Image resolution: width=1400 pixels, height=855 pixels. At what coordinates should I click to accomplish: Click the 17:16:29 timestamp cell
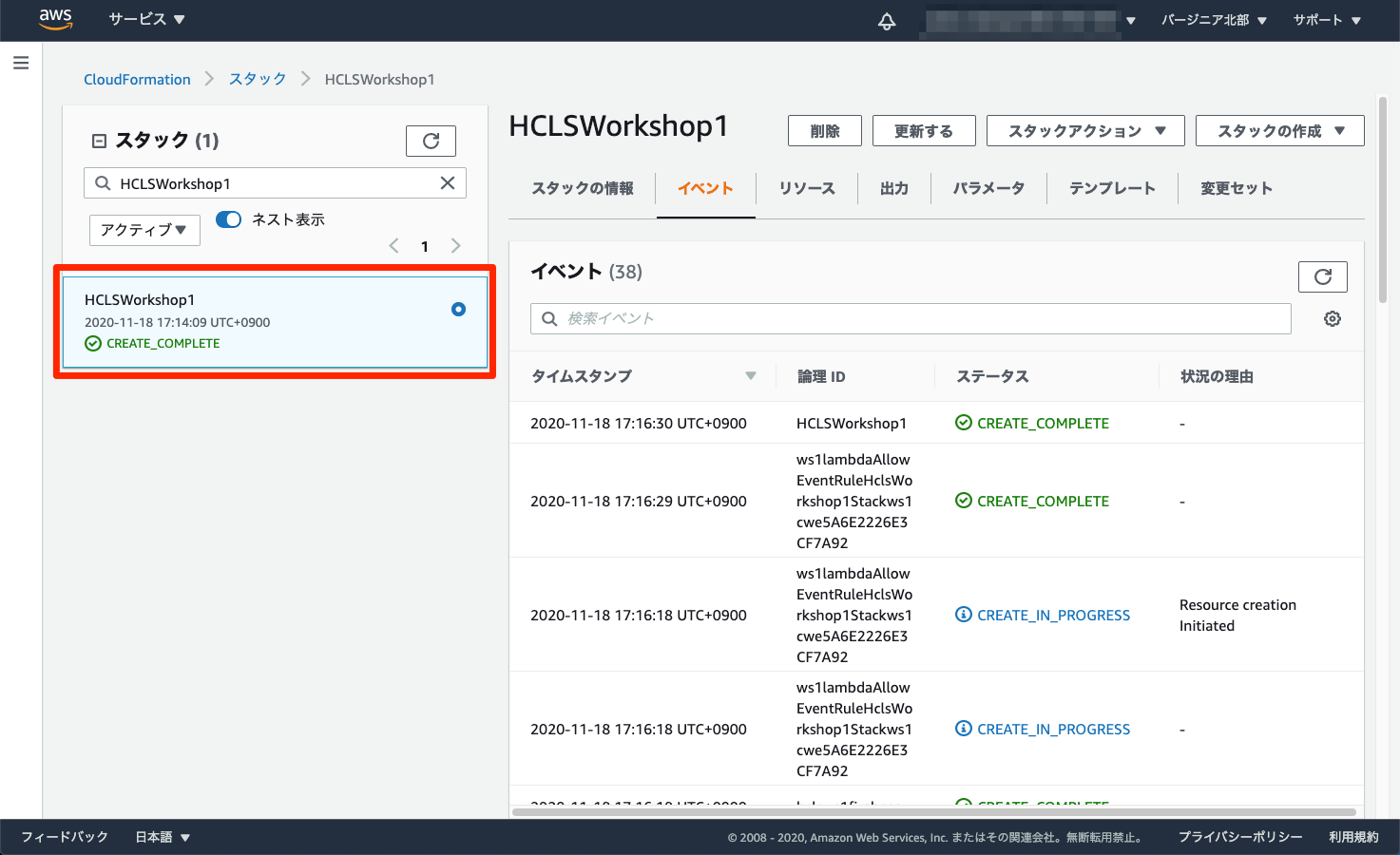coord(639,502)
